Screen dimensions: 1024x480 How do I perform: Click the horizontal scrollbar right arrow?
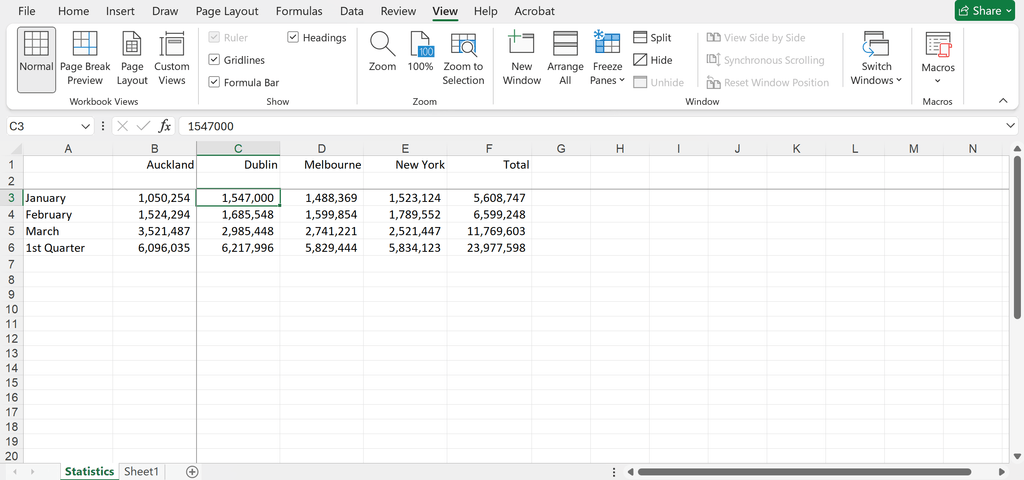tap(1002, 472)
